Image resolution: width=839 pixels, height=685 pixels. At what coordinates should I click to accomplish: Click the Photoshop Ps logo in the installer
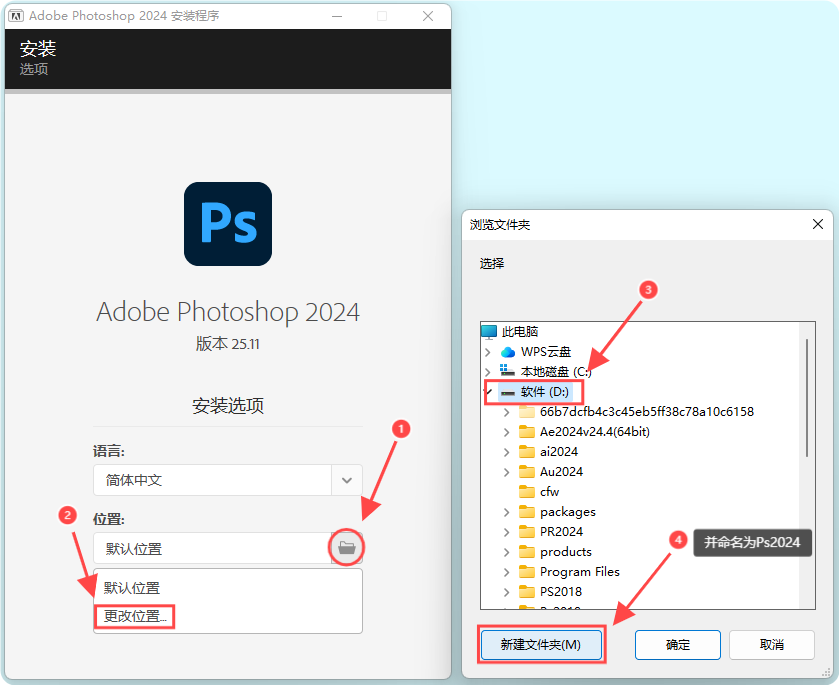pyautogui.click(x=228, y=224)
